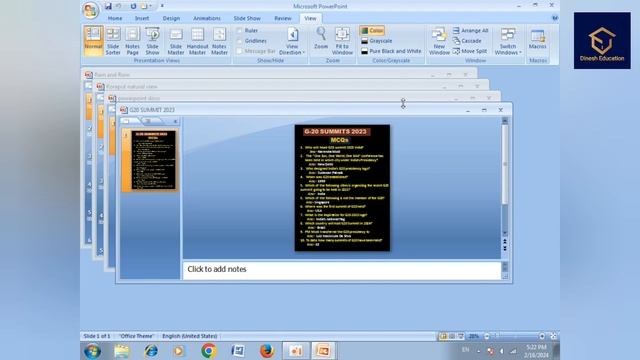Click Fit to Window

point(342,40)
